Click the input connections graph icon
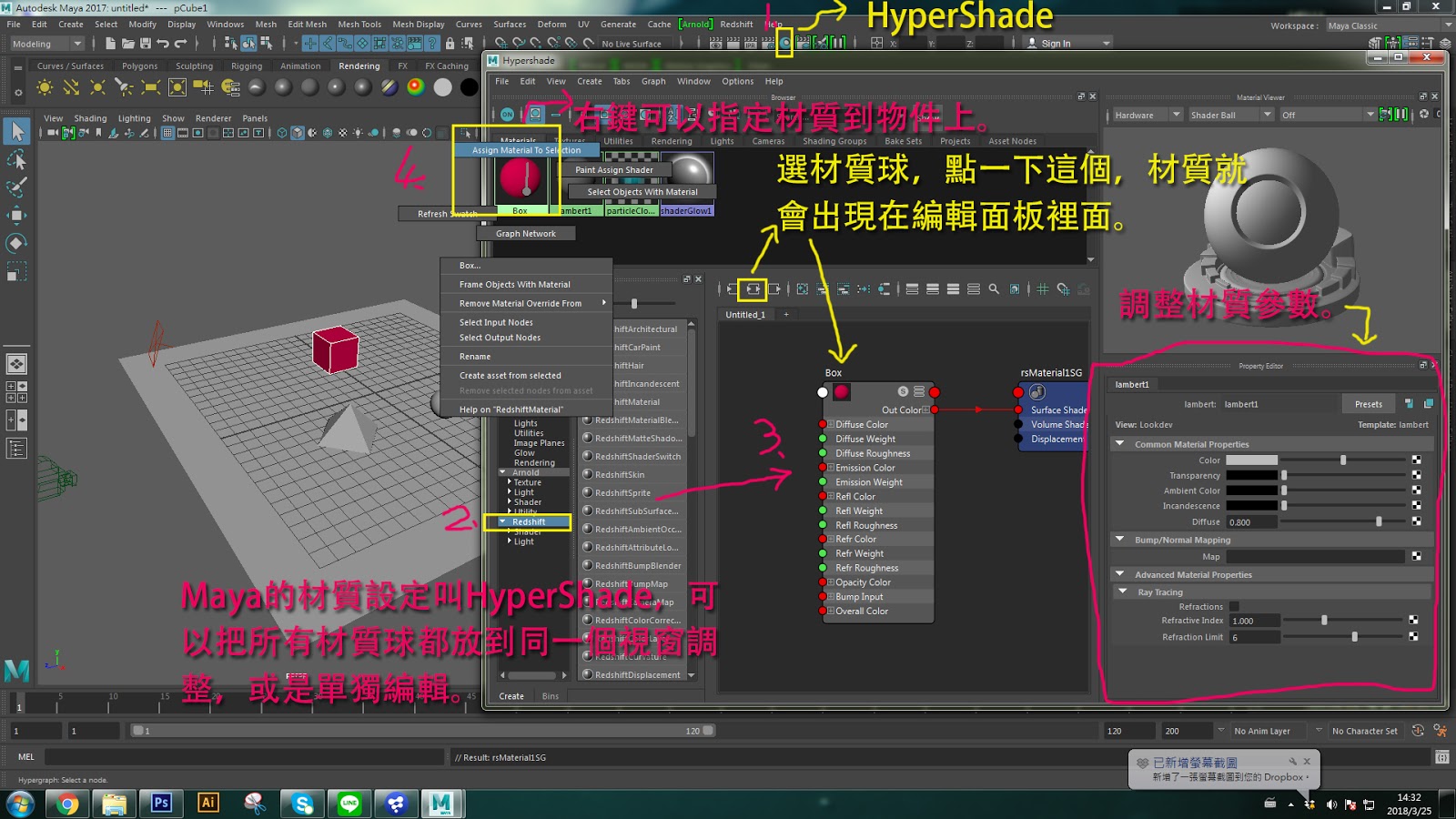This screenshot has width=1456, height=819. [732, 289]
